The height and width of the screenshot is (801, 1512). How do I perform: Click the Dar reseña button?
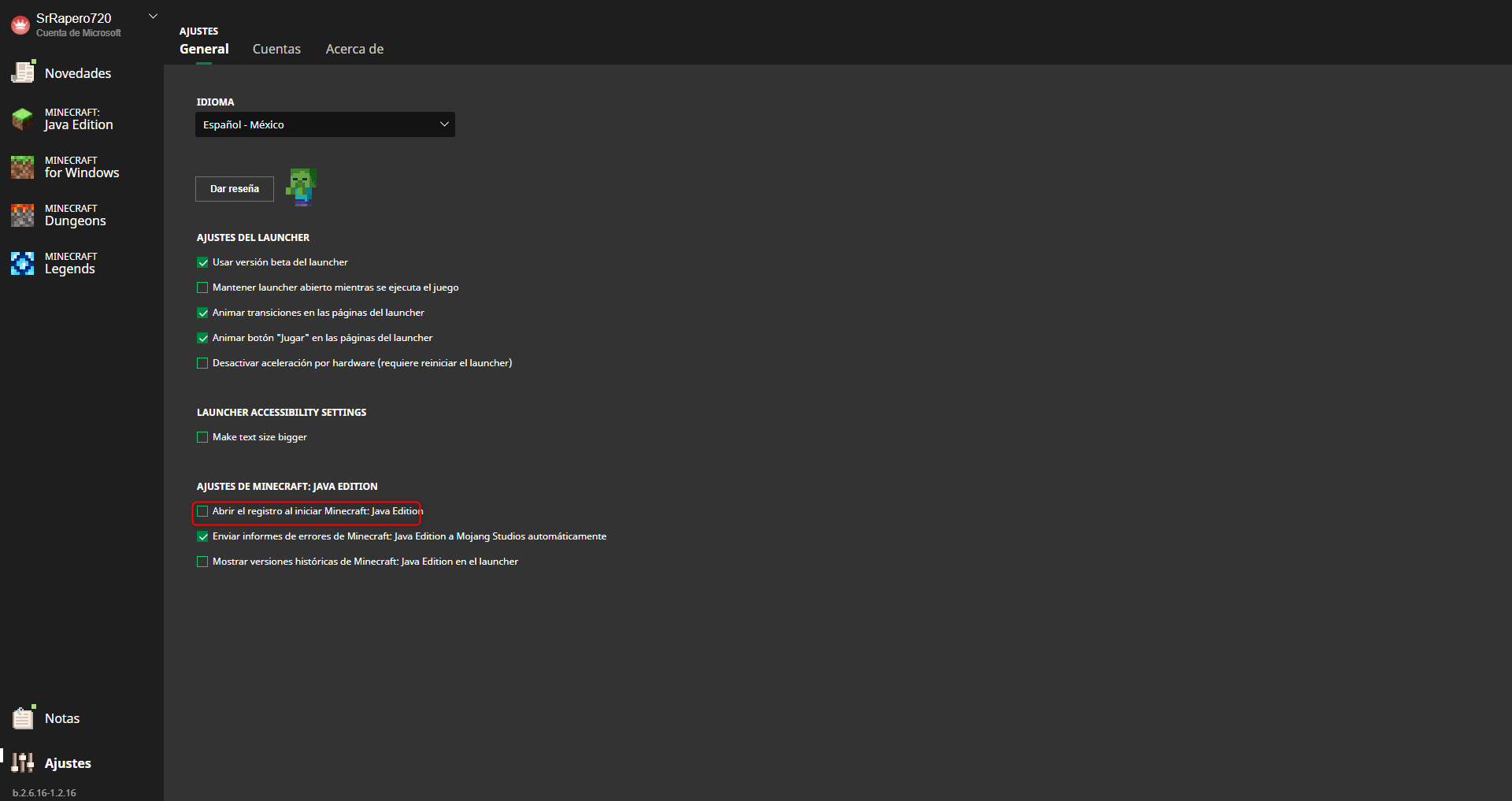tap(234, 189)
